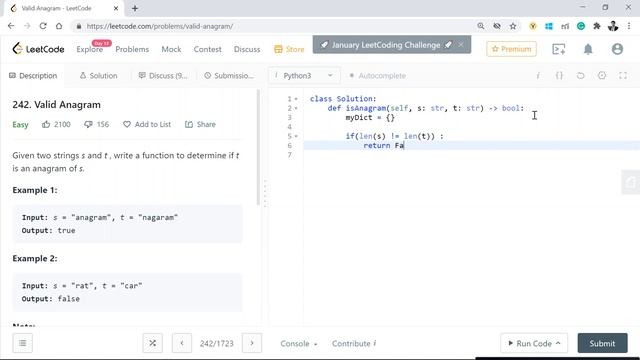Go to next problem arrow
Image resolution: width=640 pixels, height=360 pixels.
pos(252,343)
